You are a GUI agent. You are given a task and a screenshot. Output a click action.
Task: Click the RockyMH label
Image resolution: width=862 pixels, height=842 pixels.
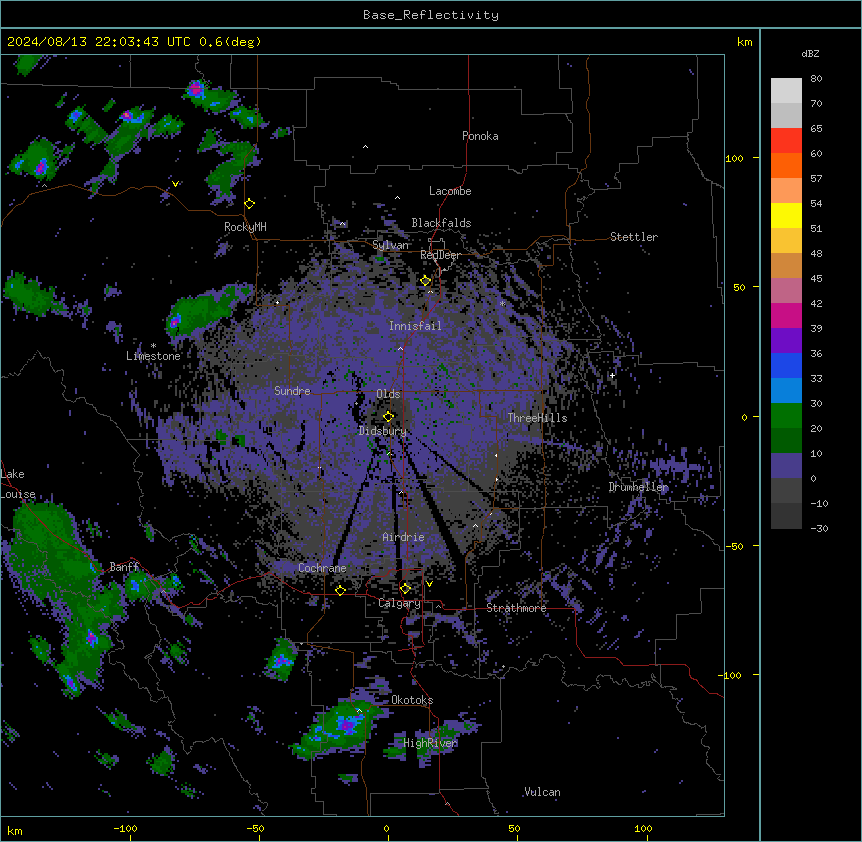(x=245, y=227)
